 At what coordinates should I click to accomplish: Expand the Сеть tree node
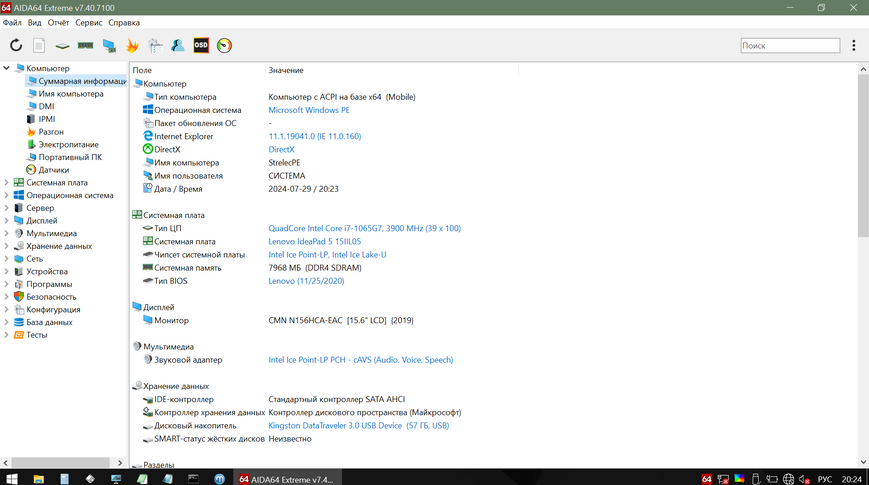(7, 259)
